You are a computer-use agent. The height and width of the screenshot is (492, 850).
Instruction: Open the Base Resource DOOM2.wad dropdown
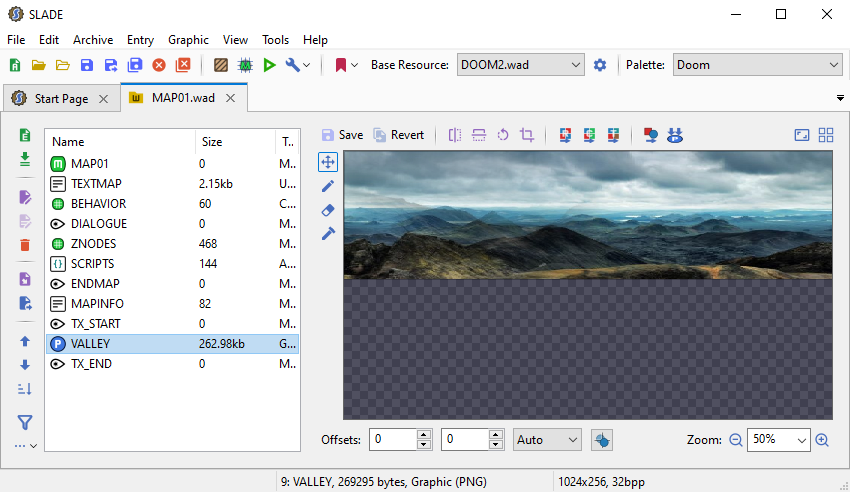coord(520,64)
